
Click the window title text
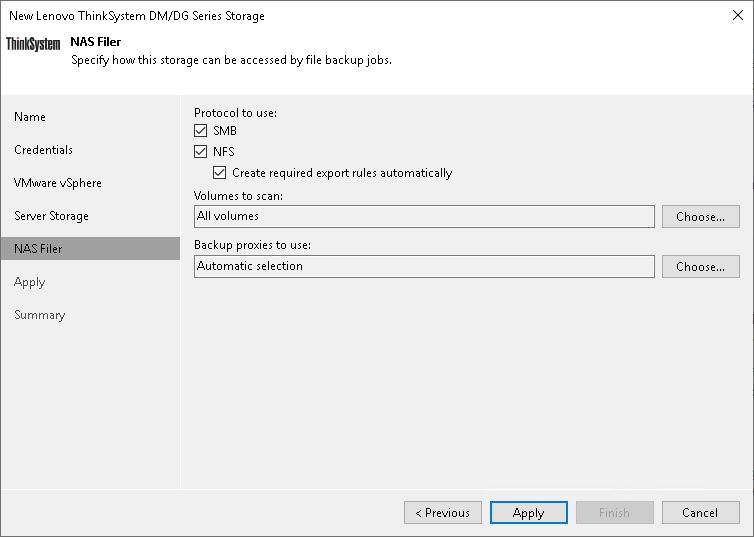tap(137, 16)
